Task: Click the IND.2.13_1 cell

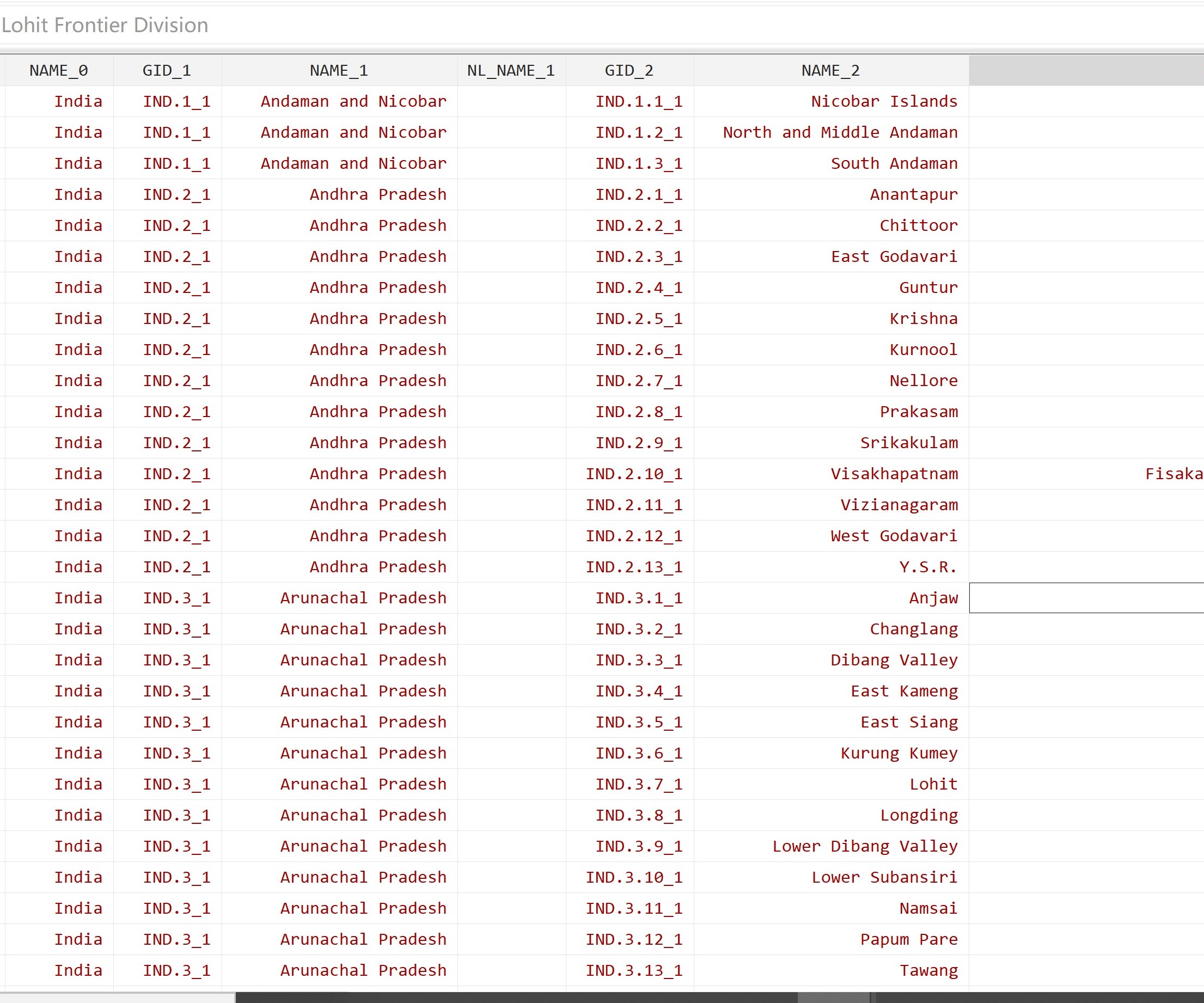Action: (633, 567)
